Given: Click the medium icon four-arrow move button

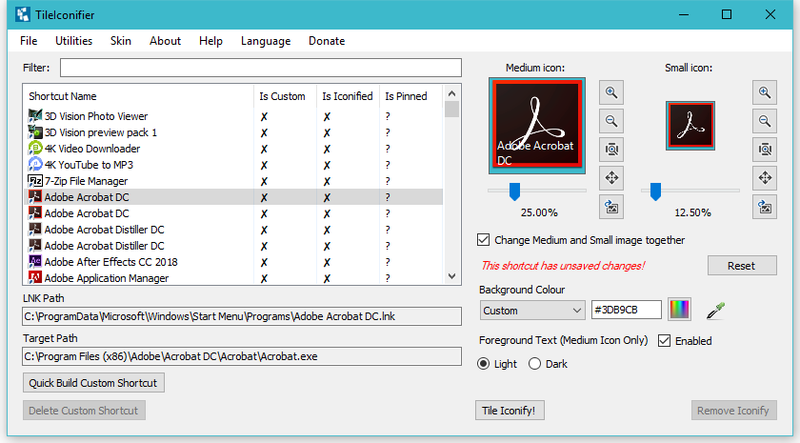Looking at the screenshot, I should (x=611, y=178).
